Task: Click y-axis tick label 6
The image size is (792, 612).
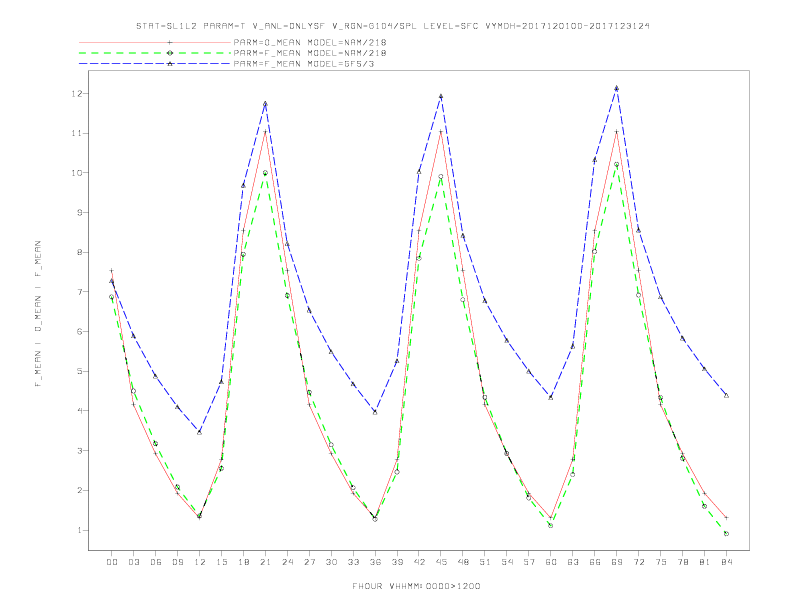Action: [x=80, y=332]
